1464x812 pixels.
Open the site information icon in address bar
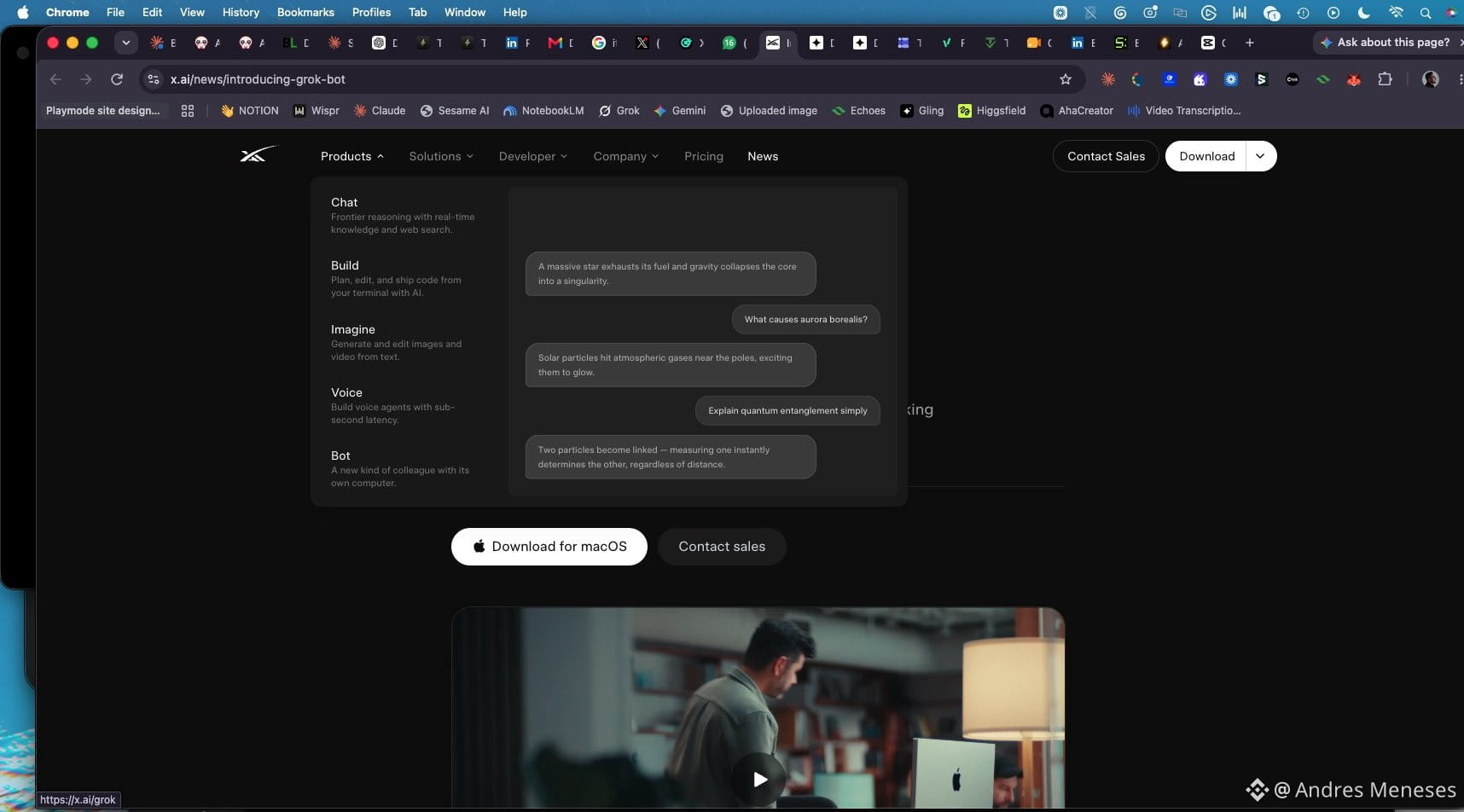[x=154, y=79]
